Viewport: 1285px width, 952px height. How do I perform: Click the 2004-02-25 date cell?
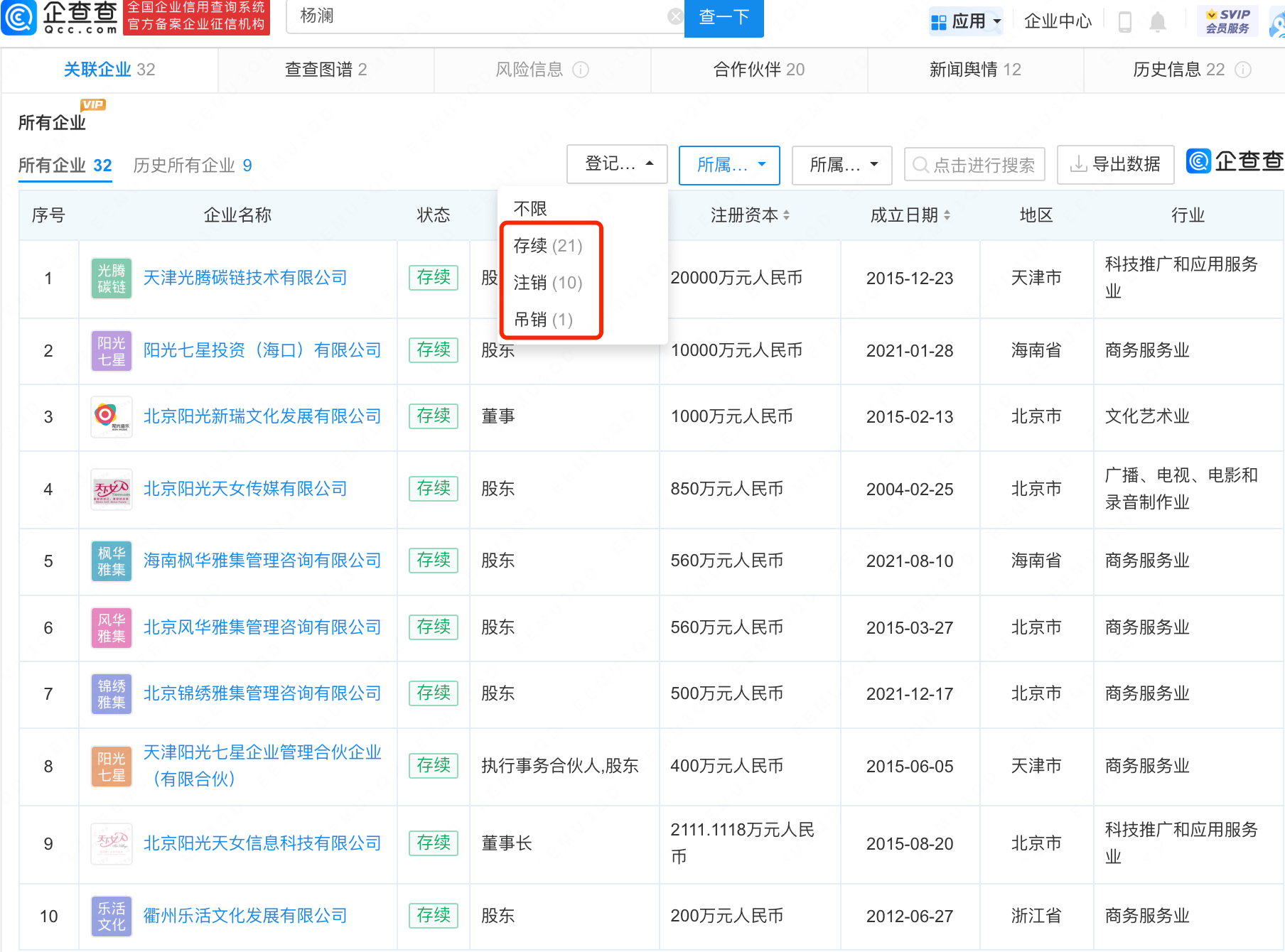pyautogui.click(x=910, y=489)
